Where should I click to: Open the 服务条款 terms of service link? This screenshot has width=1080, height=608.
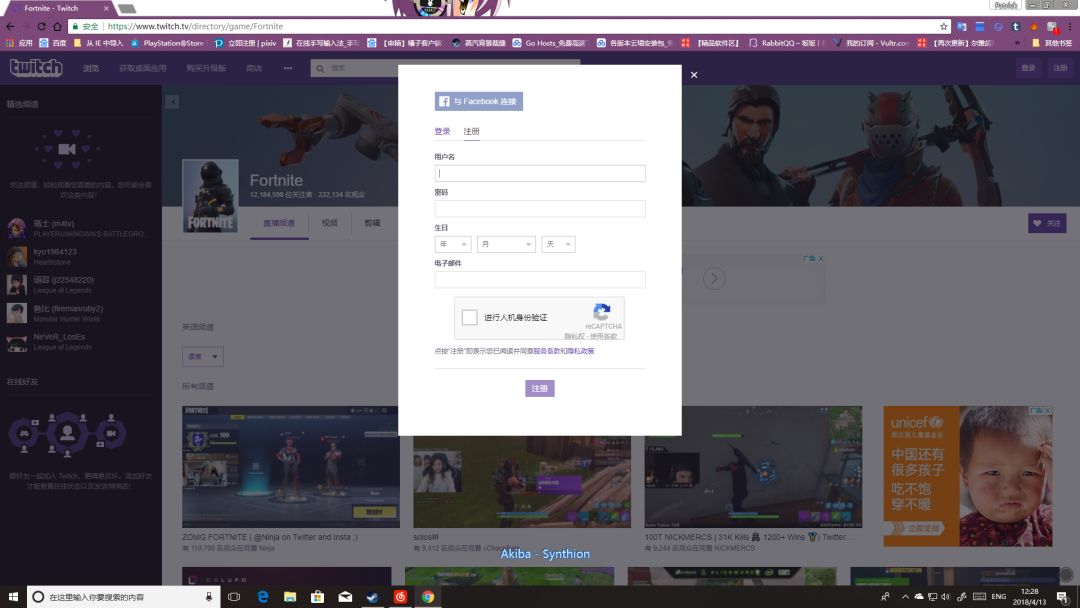pyautogui.click(x=546, y=351)
